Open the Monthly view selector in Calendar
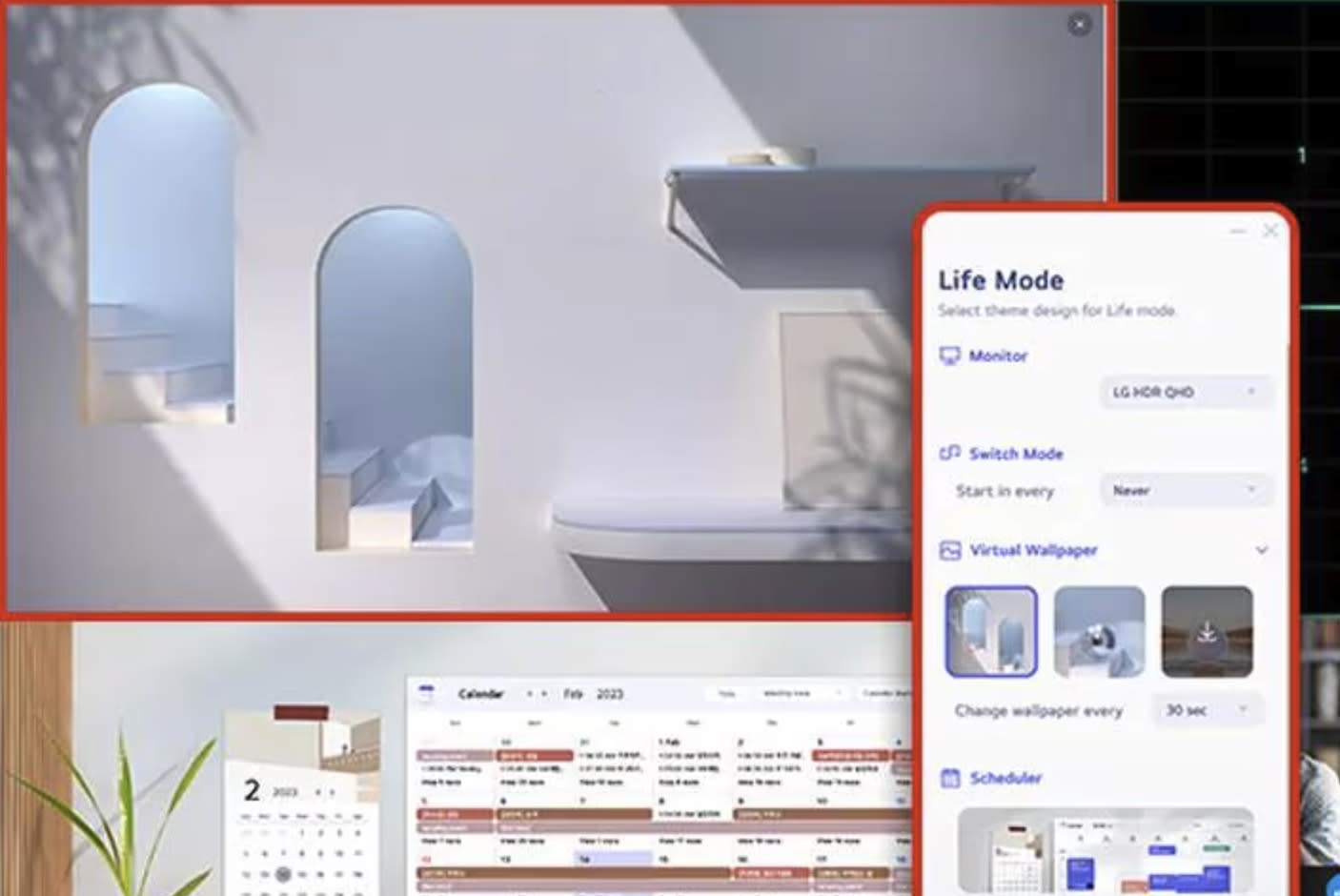The image size is (1340, 896). click(x=798, y=693)
